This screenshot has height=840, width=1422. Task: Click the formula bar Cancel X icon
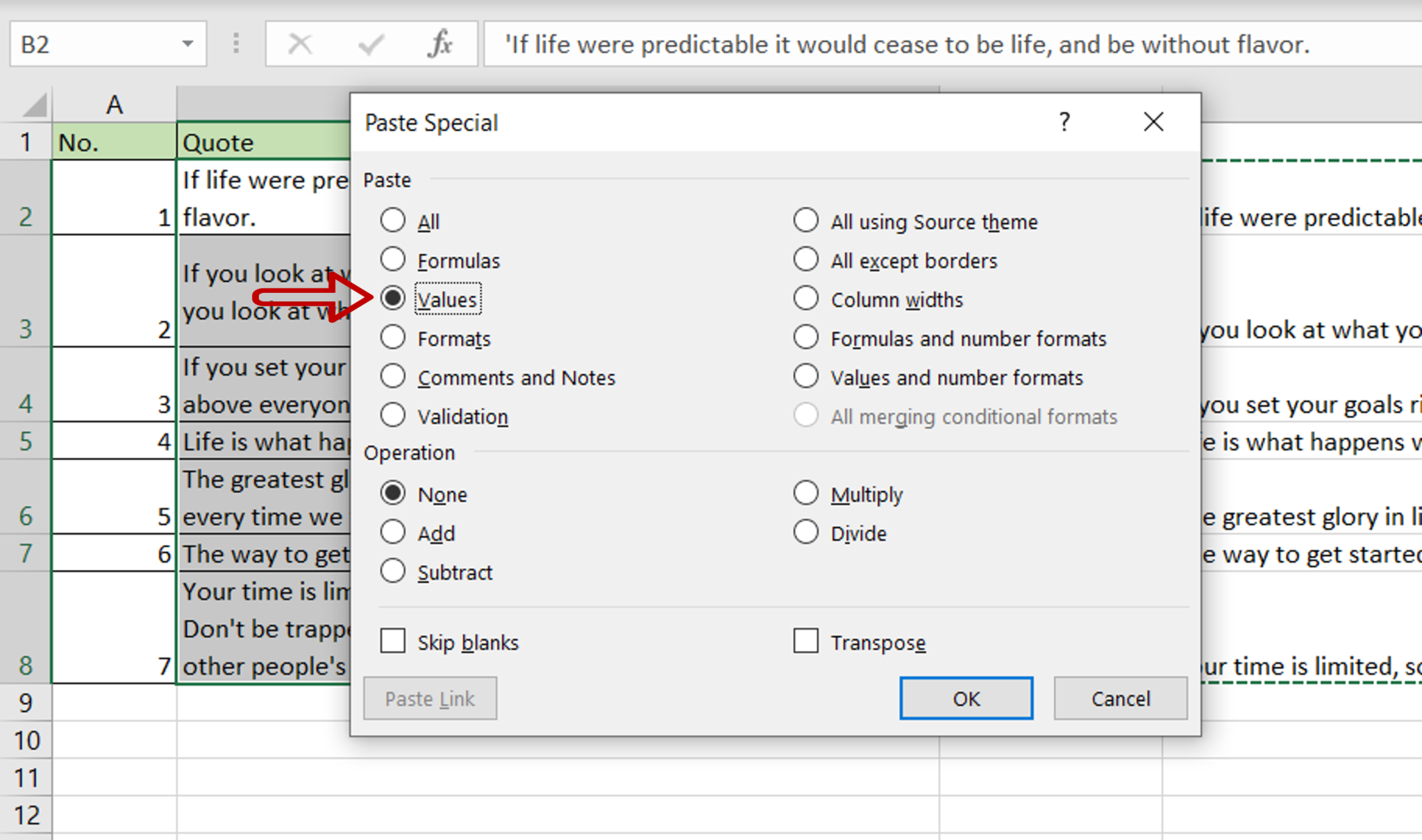click(x=300, y=44)
